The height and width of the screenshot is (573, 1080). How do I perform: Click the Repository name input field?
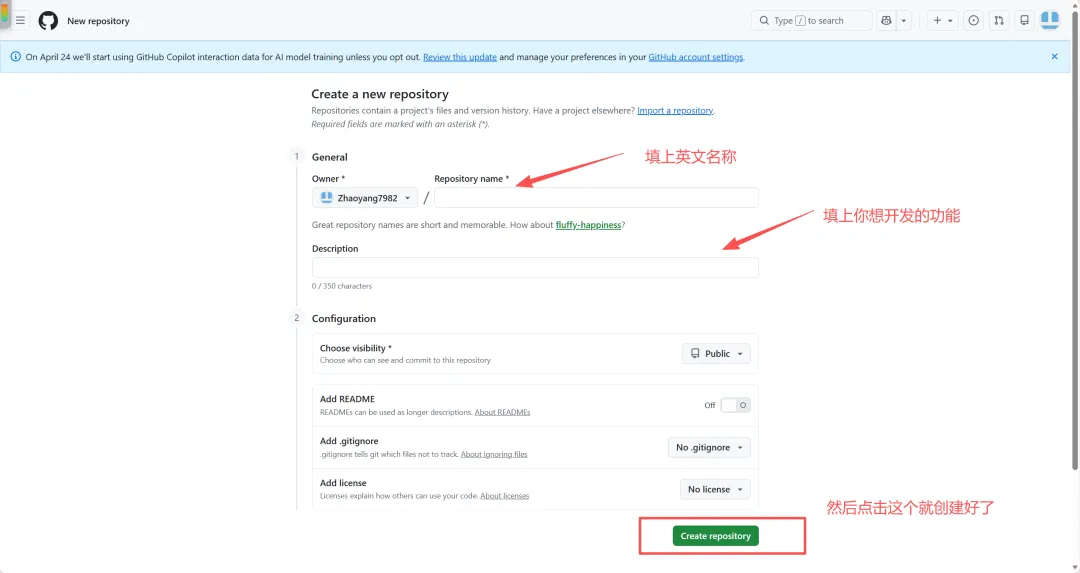596,198
